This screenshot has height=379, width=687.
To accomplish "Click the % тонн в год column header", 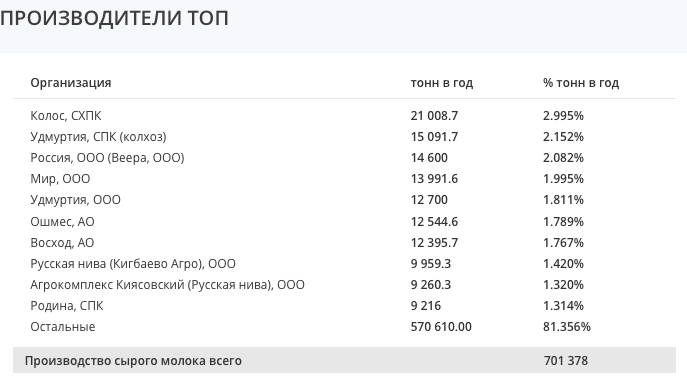I will click(581, 83).
